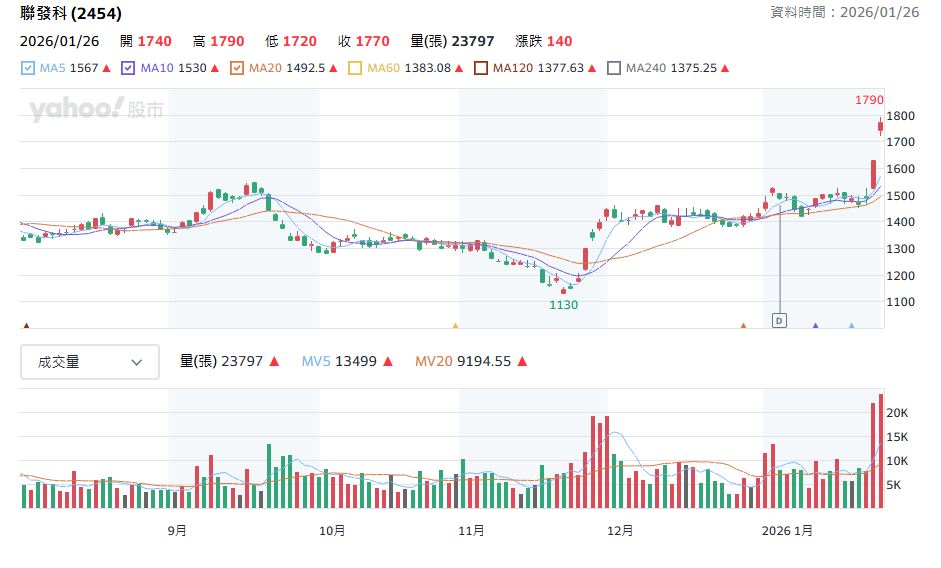This screenshot has width=941, height=568.
Task: Click the purple triangle marker in January
Action: tap(815, 325)
